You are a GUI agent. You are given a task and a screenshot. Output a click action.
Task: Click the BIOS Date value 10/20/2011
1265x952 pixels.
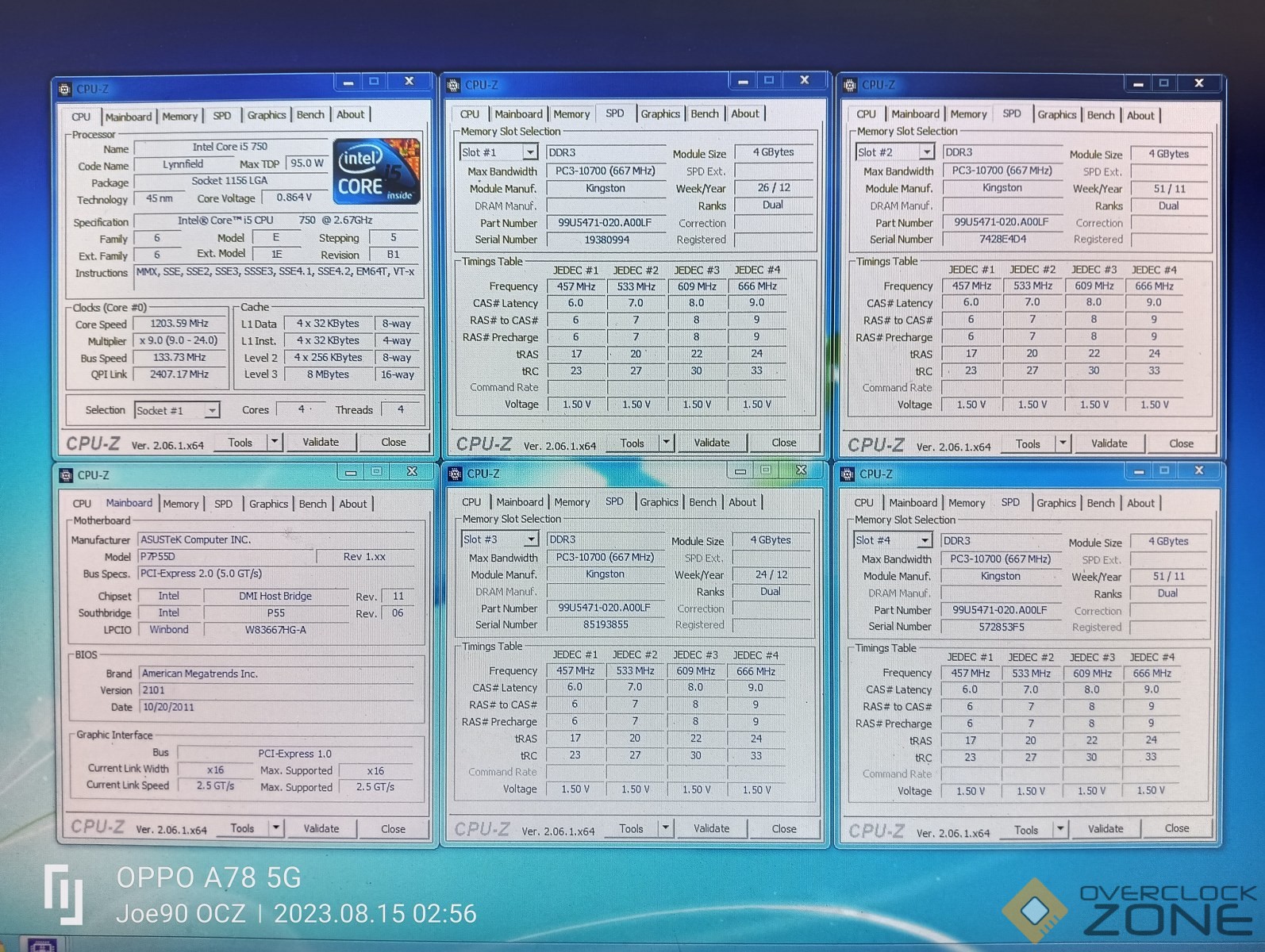pyautogui.click(x=277, y=707)
